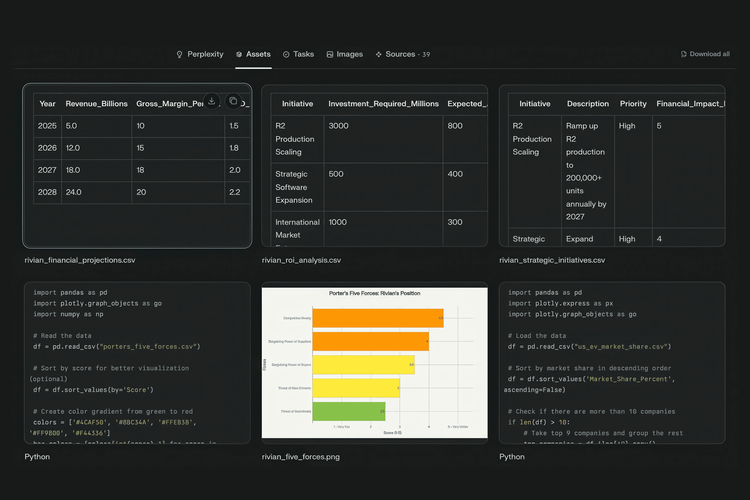Viewport: 750px width, 500px height.
Task: Click the 800 expected value cell
Action: point(465,139)
